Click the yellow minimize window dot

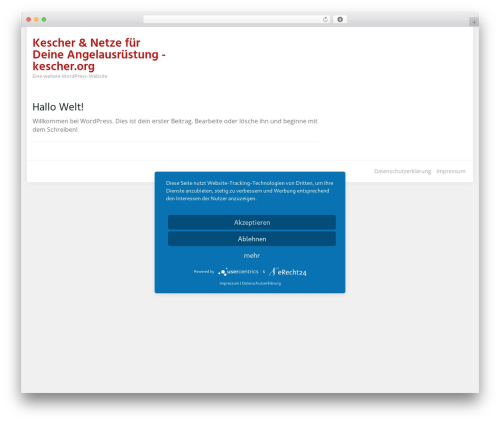tap(36, 20)
